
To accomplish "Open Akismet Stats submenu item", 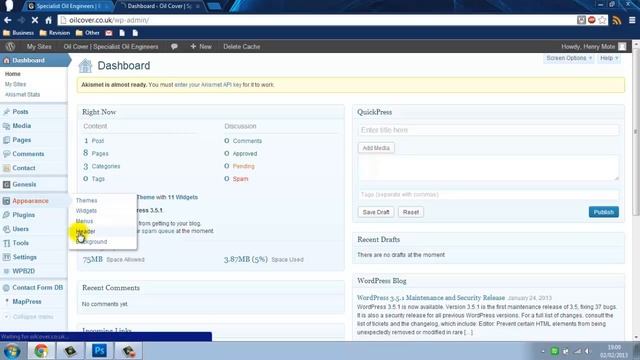I will (22, 94).
